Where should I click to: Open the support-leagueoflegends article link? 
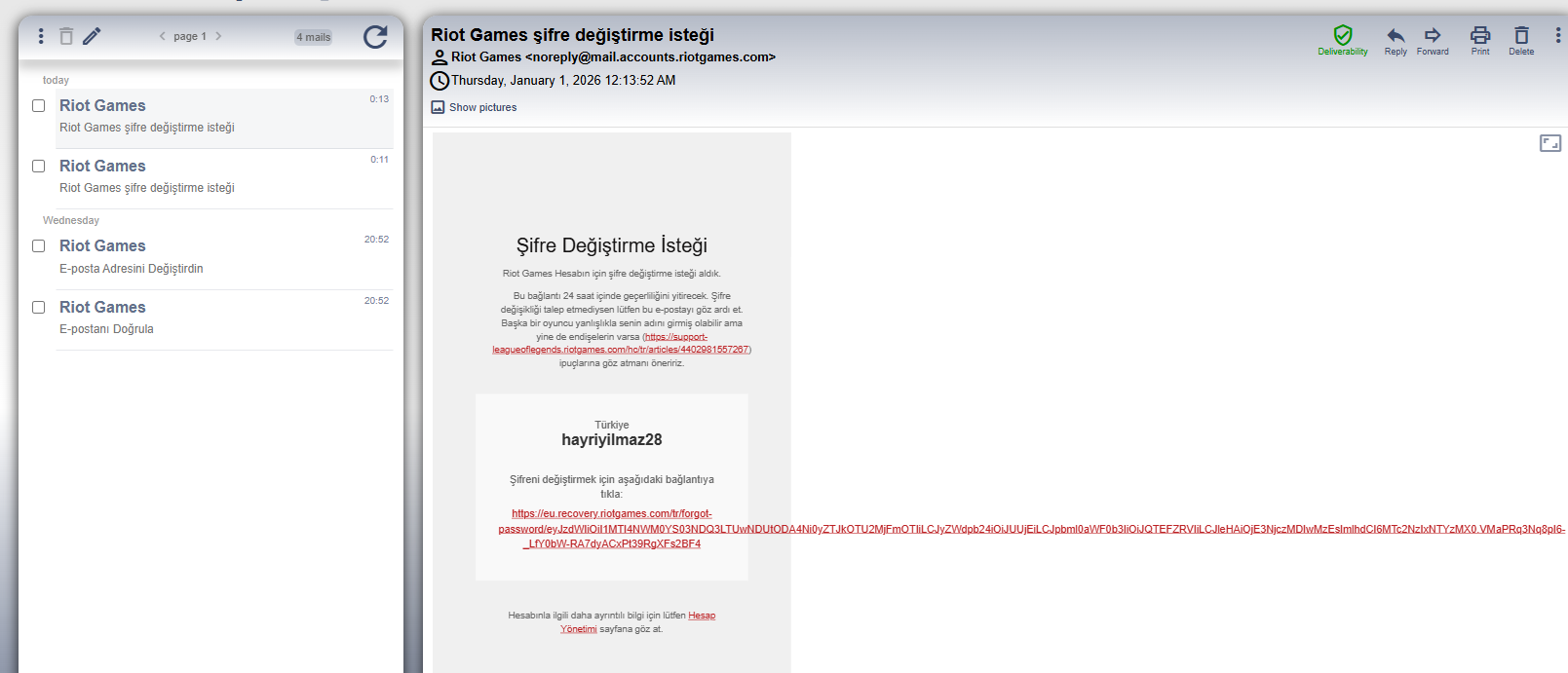click(621, 343)
